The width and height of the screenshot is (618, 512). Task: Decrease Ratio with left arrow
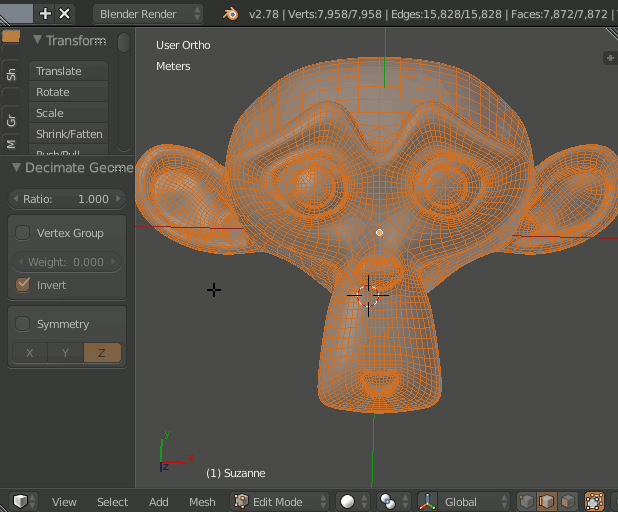15,199
